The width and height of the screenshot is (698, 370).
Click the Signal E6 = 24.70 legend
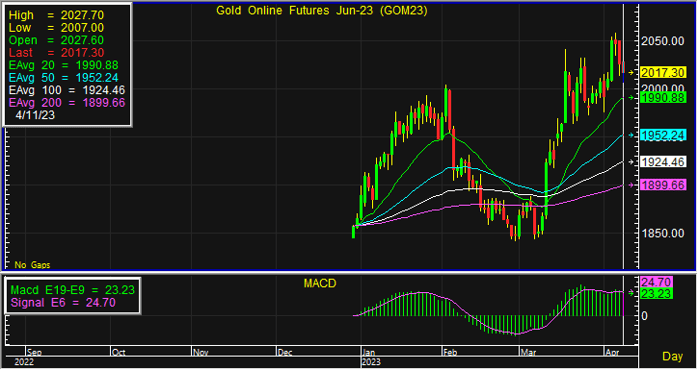pyautogui.click(x=63, y=303)
